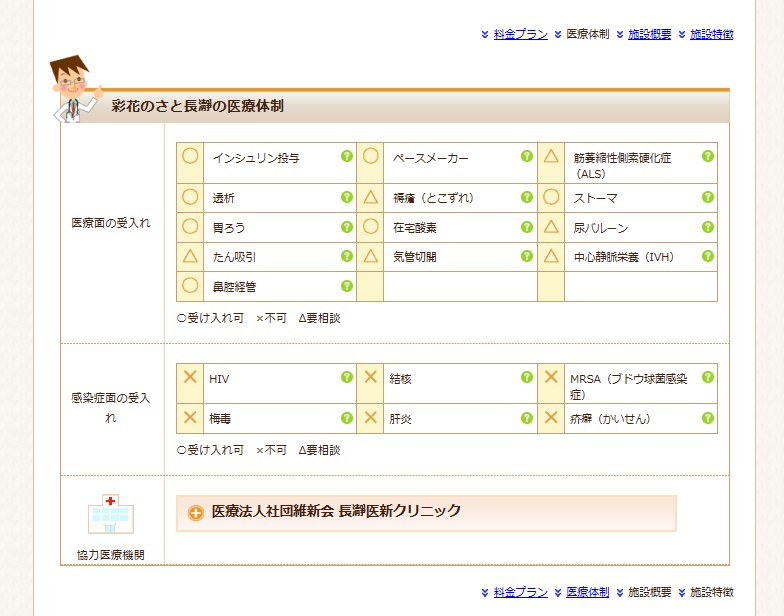Screen dimensions: 784x616
Task: Click help icon for 褥瘡(とこずれ)
Action: pyautogui.click(x=527, y=197)
